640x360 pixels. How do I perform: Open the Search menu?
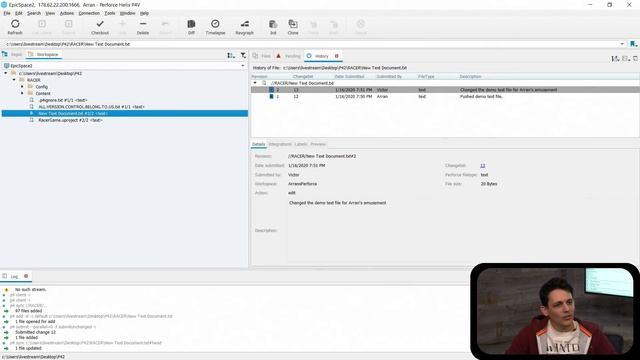(x=34, y=13)
